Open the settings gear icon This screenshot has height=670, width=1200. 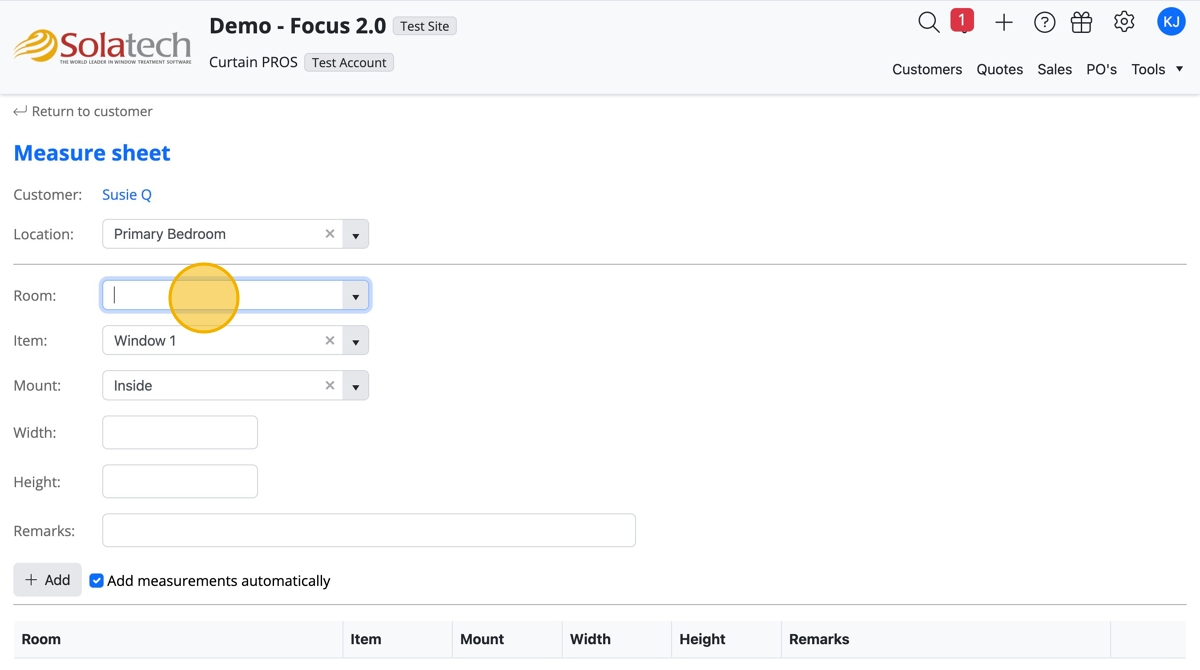pyautogui.click(x=1124, y=22)
